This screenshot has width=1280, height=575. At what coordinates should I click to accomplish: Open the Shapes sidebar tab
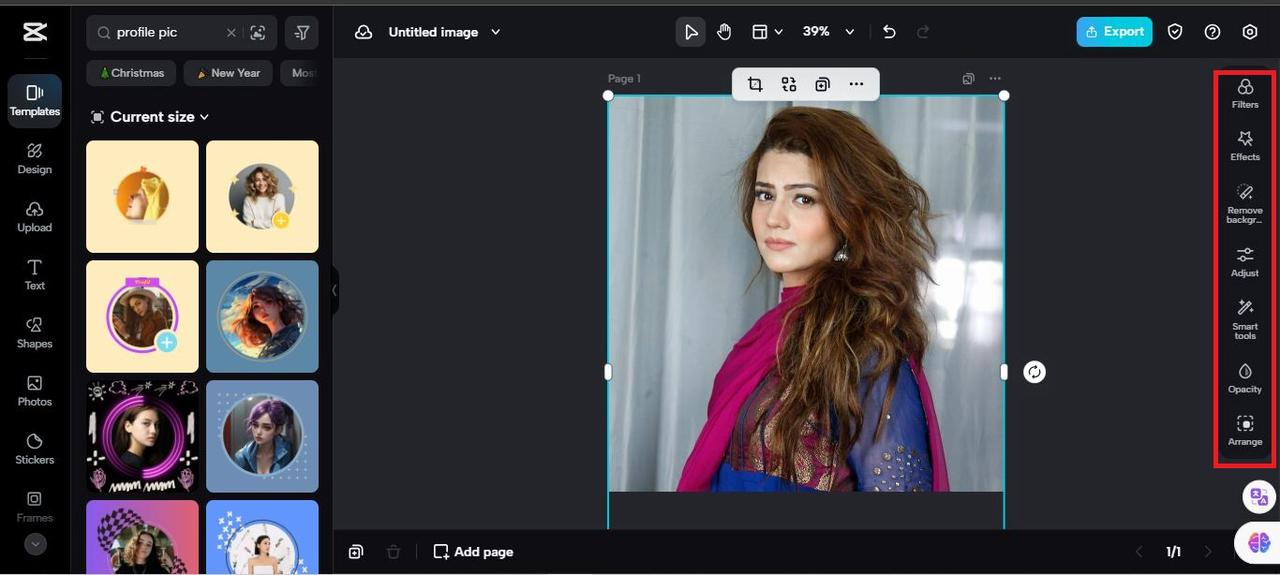(35, 333)
